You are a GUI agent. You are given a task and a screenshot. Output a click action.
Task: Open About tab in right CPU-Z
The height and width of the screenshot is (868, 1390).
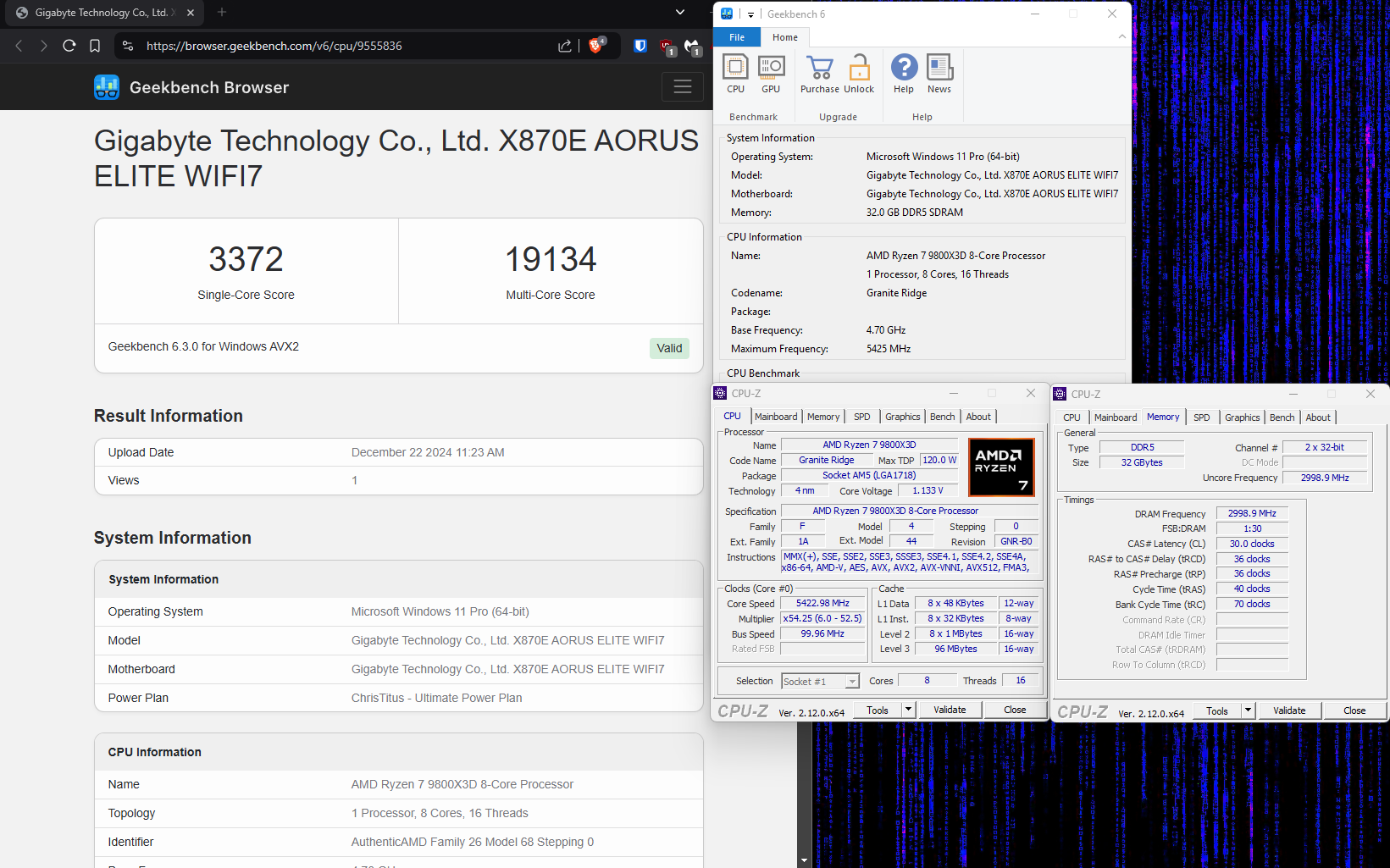click(1318, 417)
